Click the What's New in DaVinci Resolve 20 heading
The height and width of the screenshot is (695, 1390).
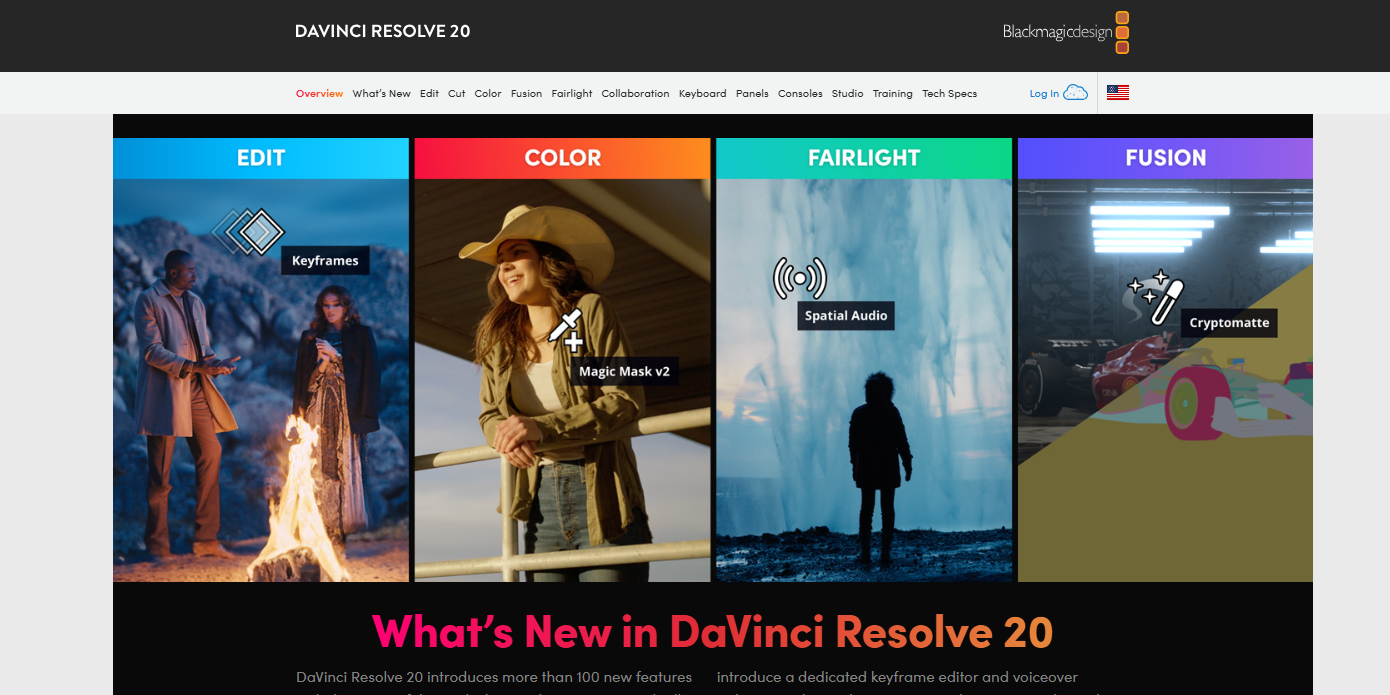click(x=713, y=632)
